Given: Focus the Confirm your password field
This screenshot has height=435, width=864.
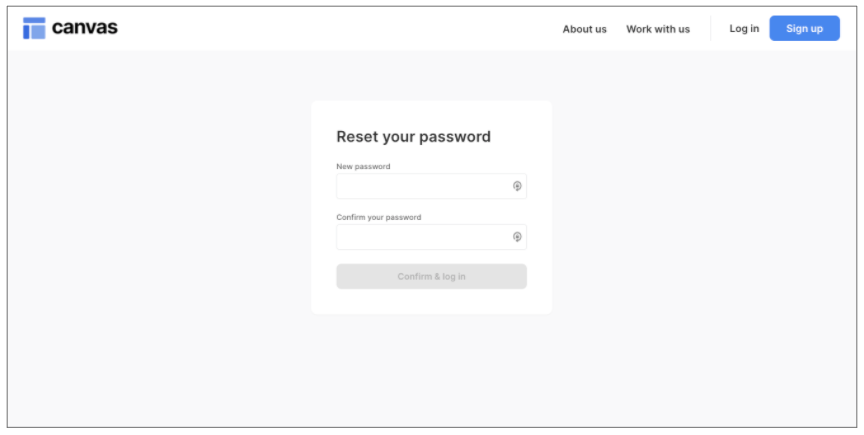Looking at the screenshot, I should (422, 237).
